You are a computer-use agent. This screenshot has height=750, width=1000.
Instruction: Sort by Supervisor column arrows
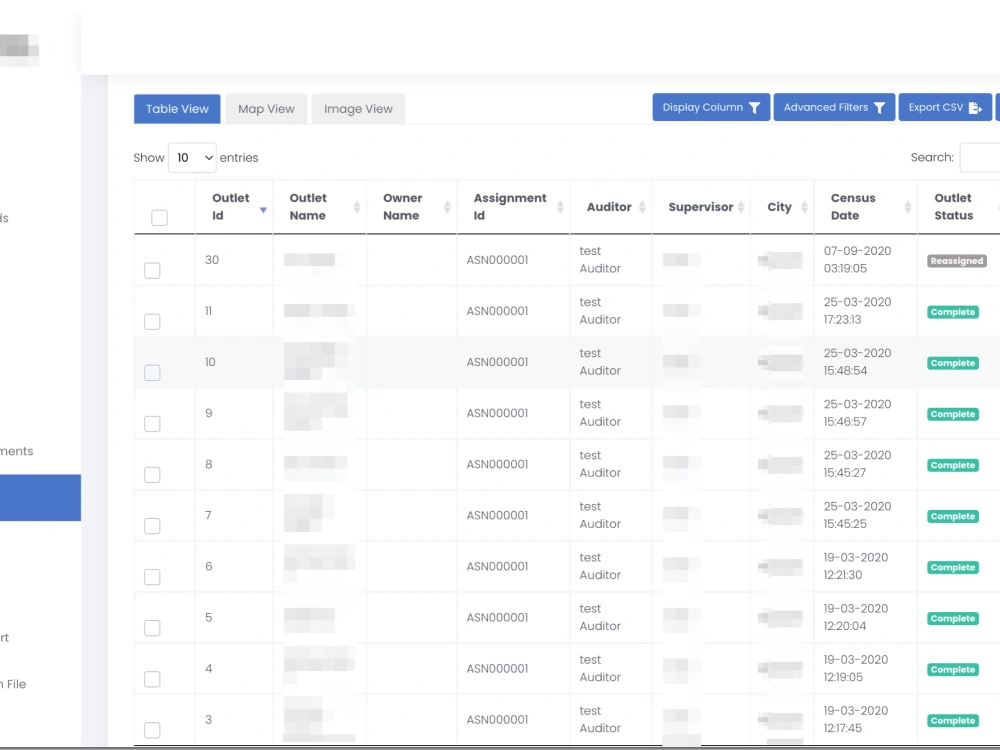[741, 207]
